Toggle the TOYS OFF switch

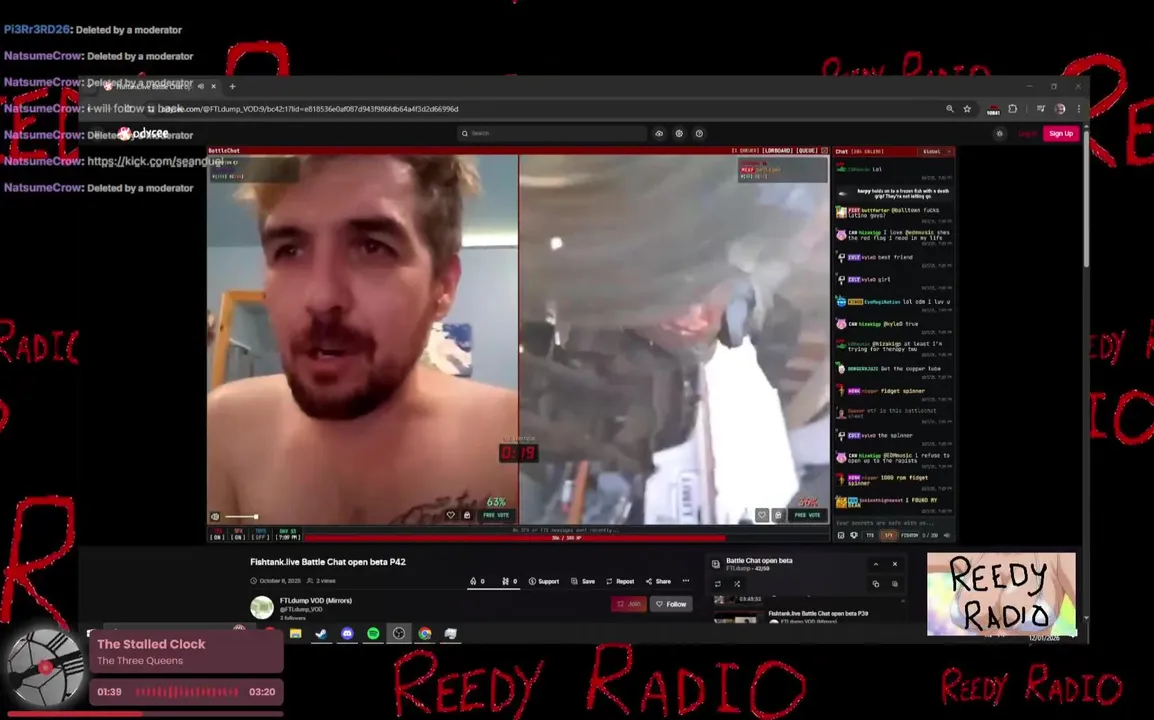(x=261, y=534)
